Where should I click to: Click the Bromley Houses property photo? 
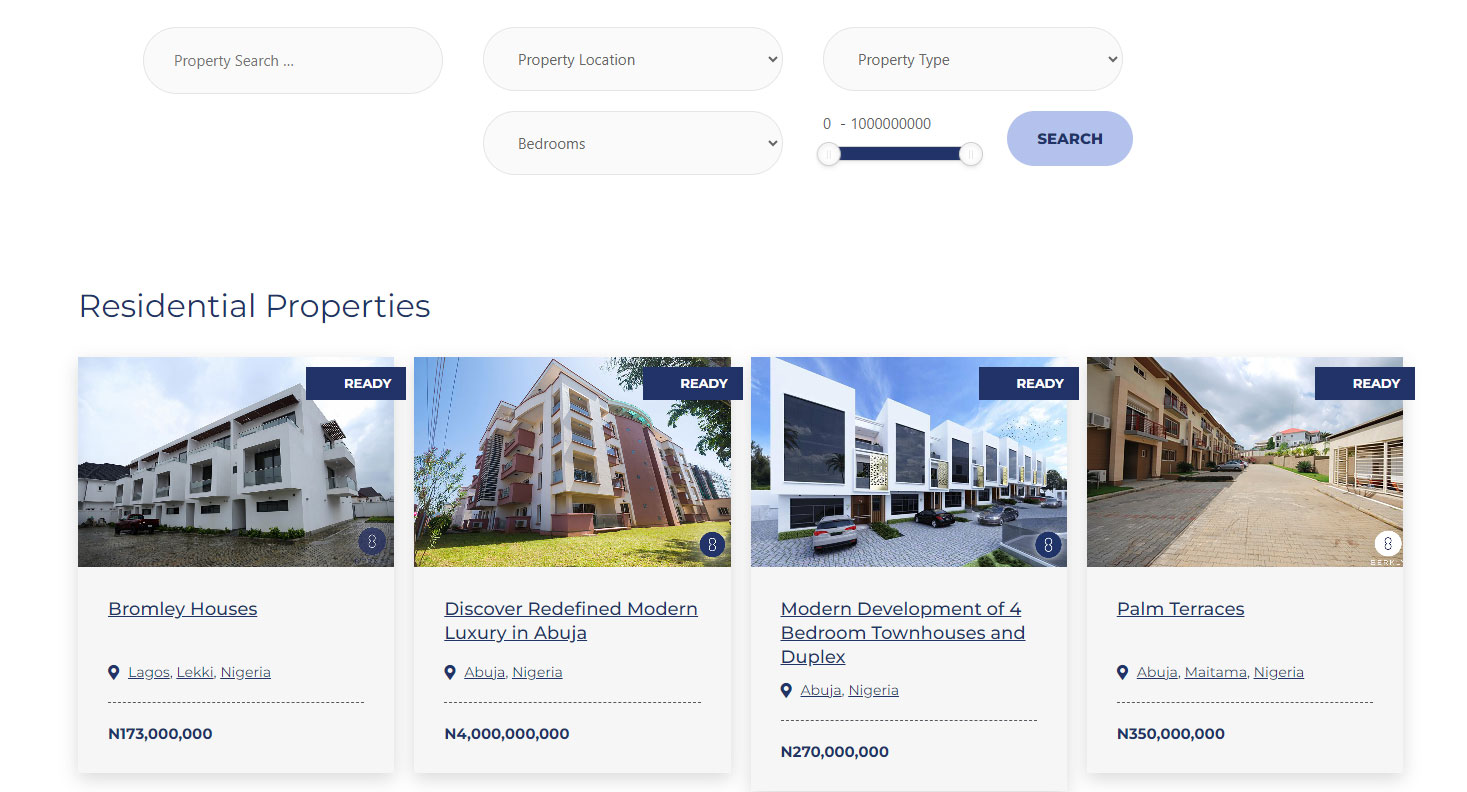[x=236, y=462]
